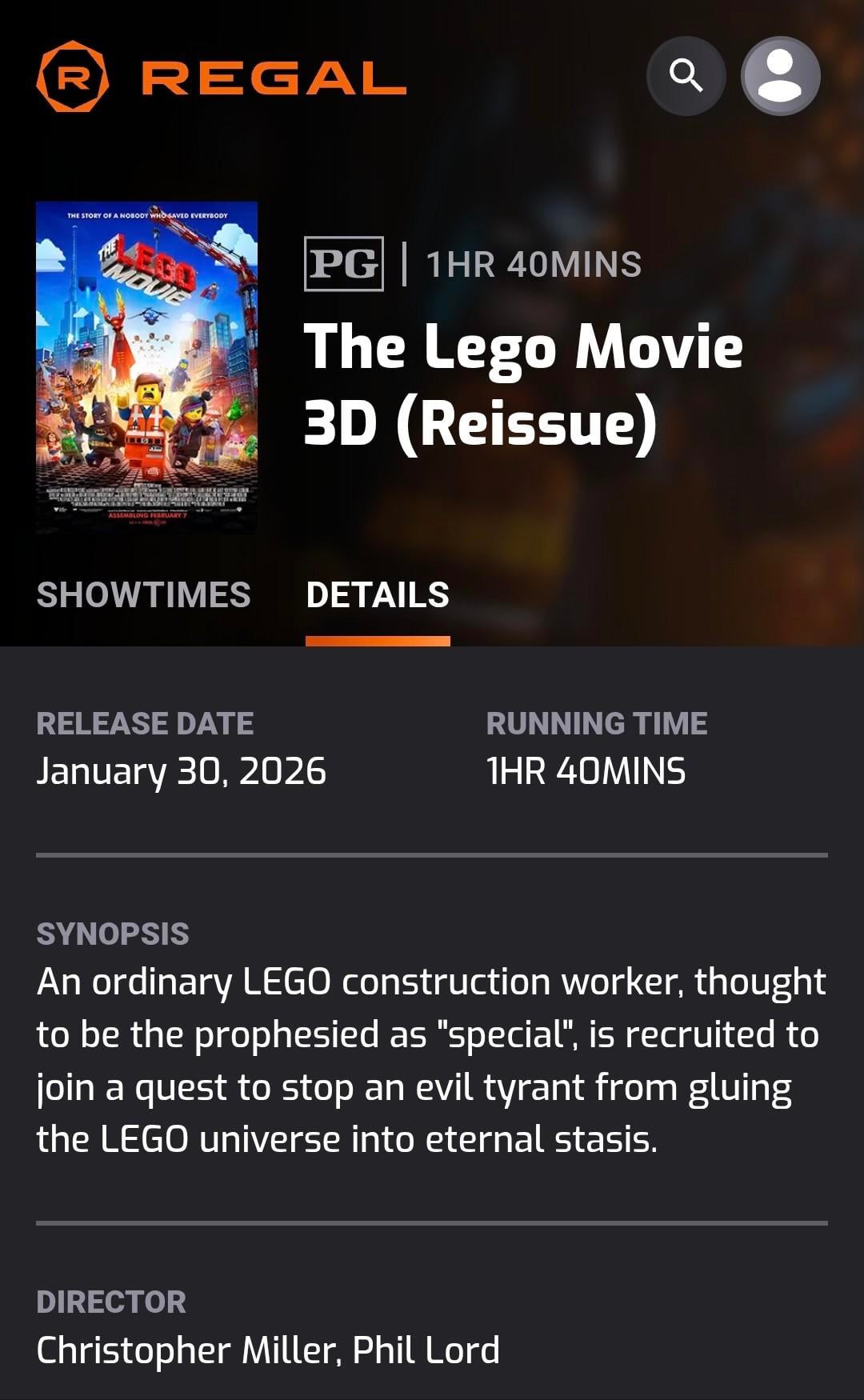Click the Director label
The height and width of the screenshot is (1400, 864).
pyautogui.click(x=111, y=1302)
